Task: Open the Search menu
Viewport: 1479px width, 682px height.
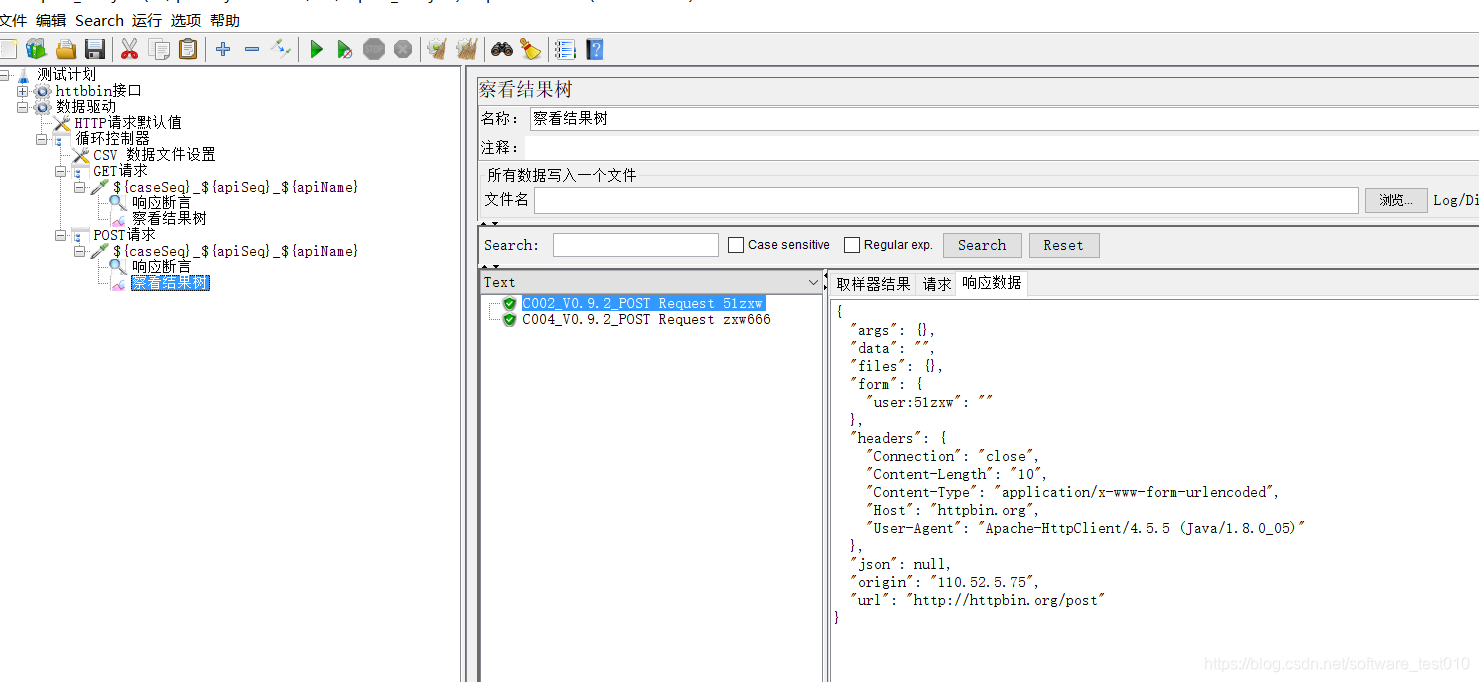Action: tap(99, 20)
